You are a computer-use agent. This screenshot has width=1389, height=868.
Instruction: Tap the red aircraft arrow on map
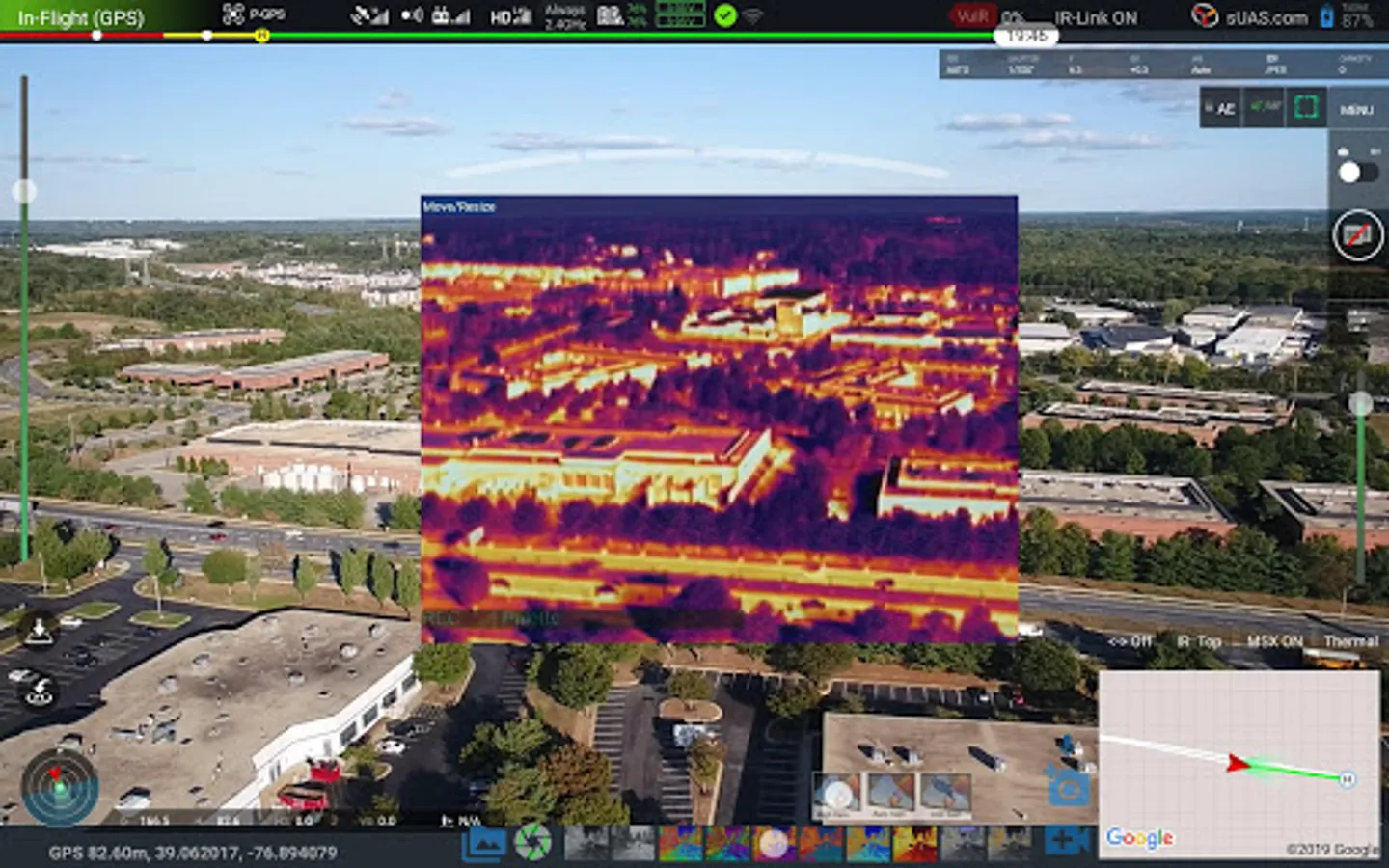coord(1237,764)
